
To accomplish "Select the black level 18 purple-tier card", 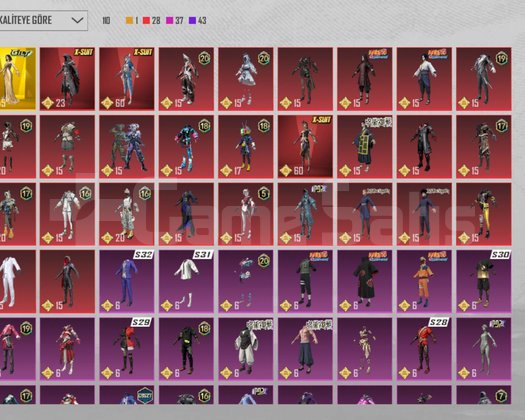I will click(186, 349).
